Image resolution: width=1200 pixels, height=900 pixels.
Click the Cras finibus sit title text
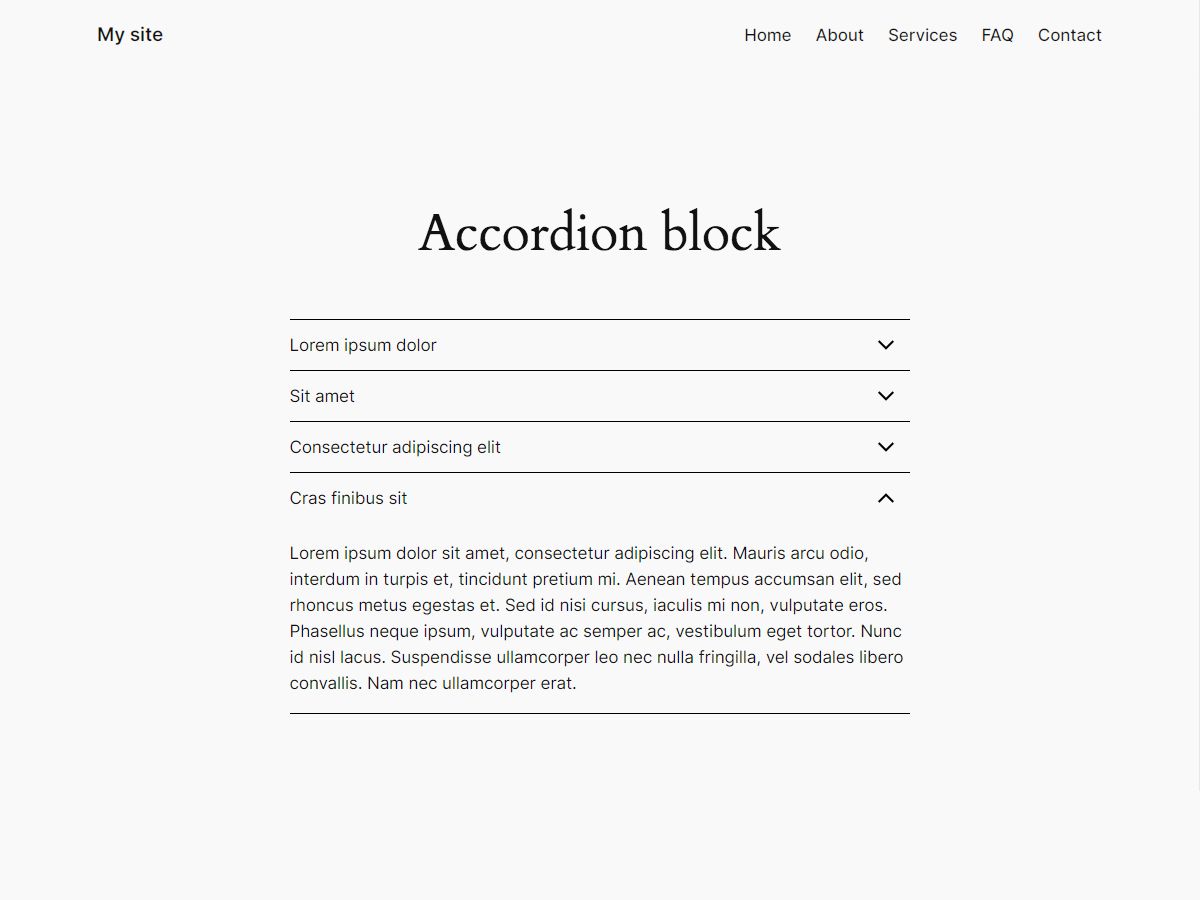pos(348,498)
